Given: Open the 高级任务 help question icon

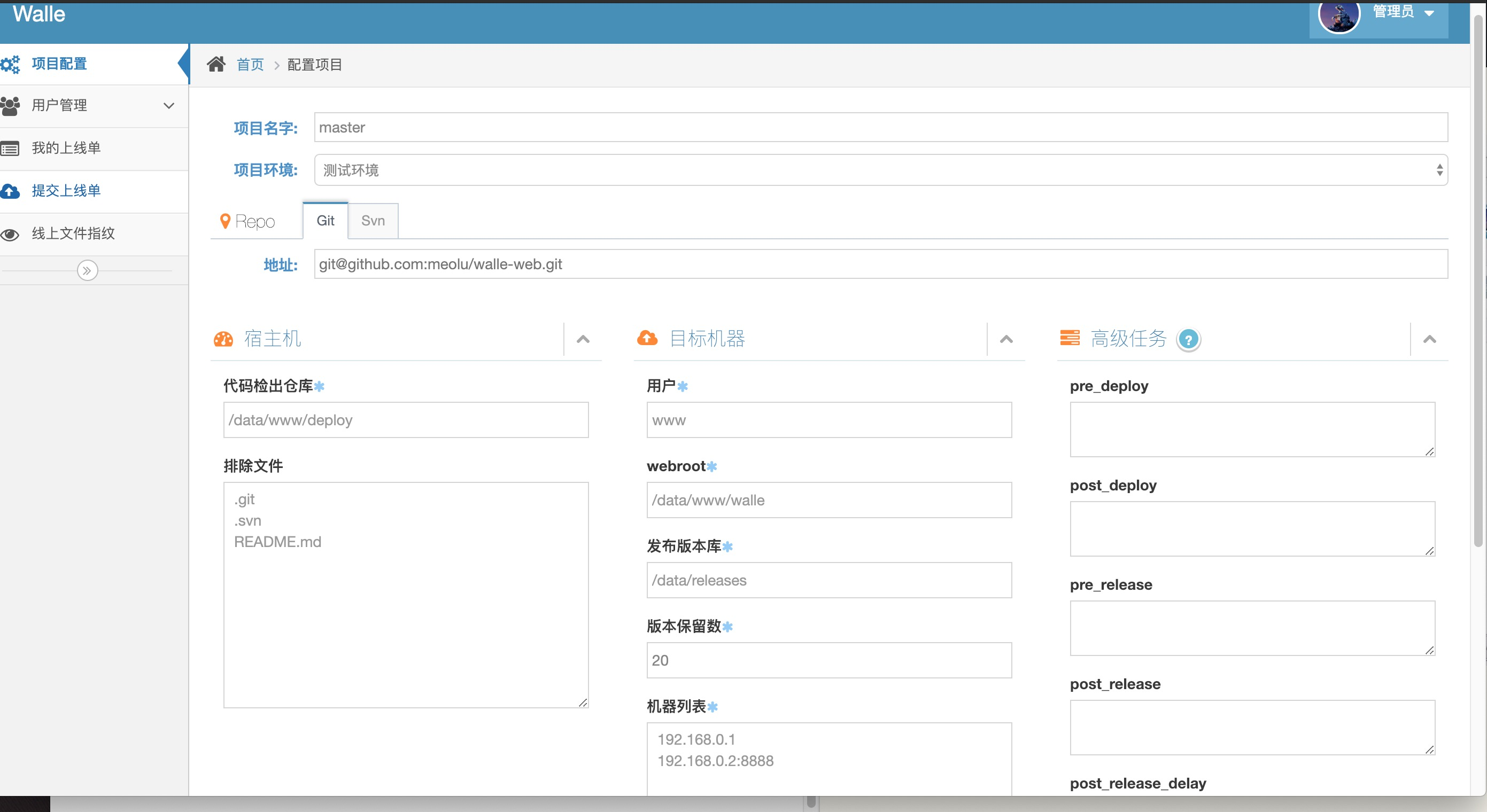Looking at the screenshot, I should click(1188, 339).
